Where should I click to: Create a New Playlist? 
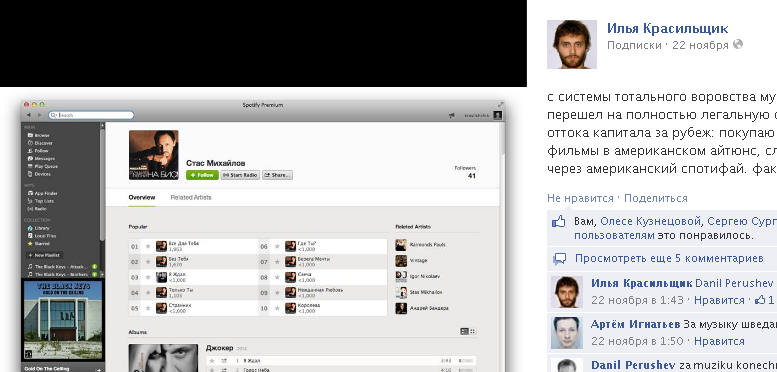point(44,255)
